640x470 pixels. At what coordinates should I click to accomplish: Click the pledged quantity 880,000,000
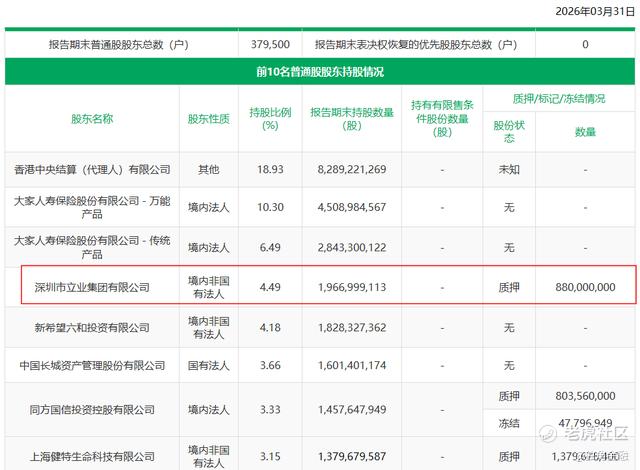[x=585, y=287]
